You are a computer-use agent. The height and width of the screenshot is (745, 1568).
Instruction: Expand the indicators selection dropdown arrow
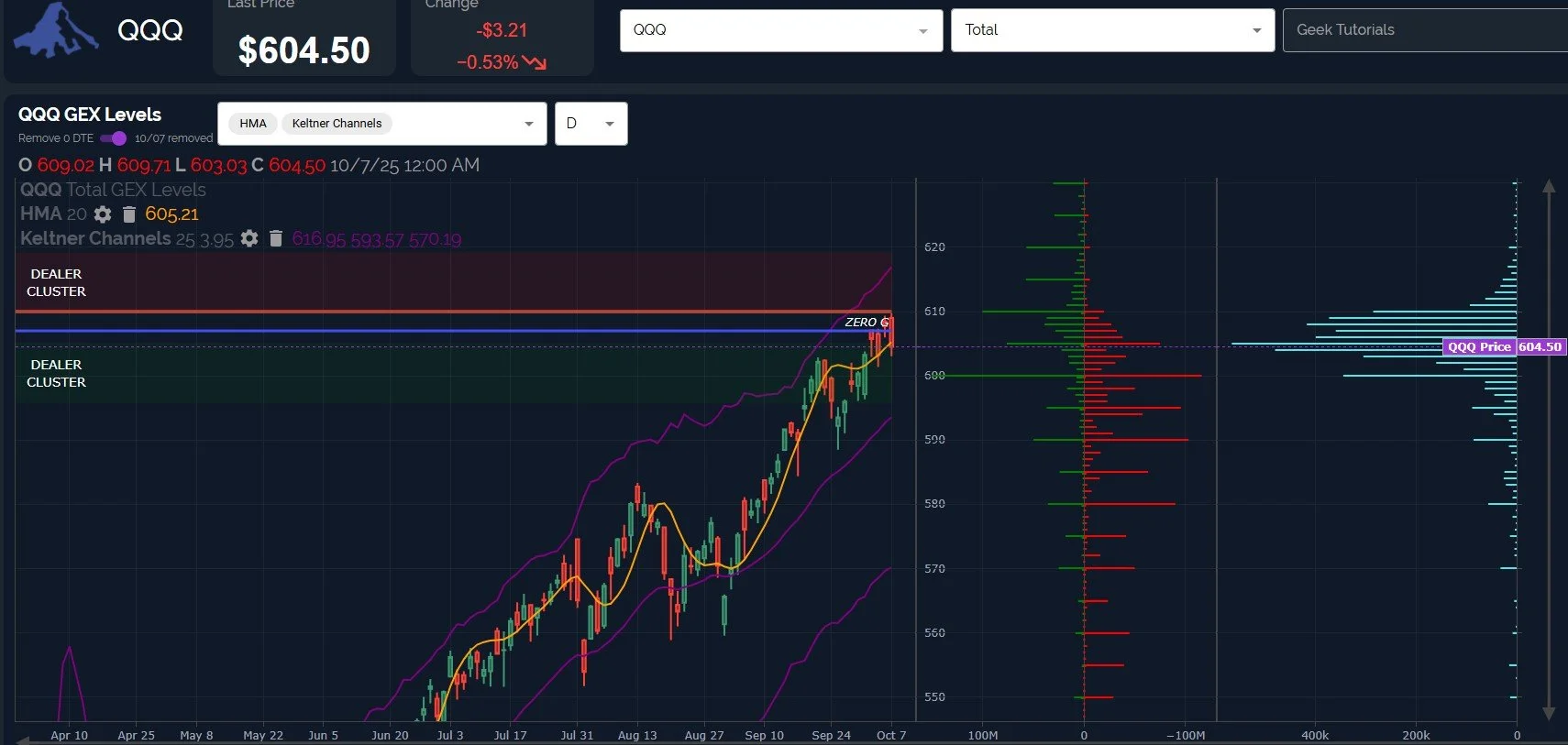(x=529, y=124)
